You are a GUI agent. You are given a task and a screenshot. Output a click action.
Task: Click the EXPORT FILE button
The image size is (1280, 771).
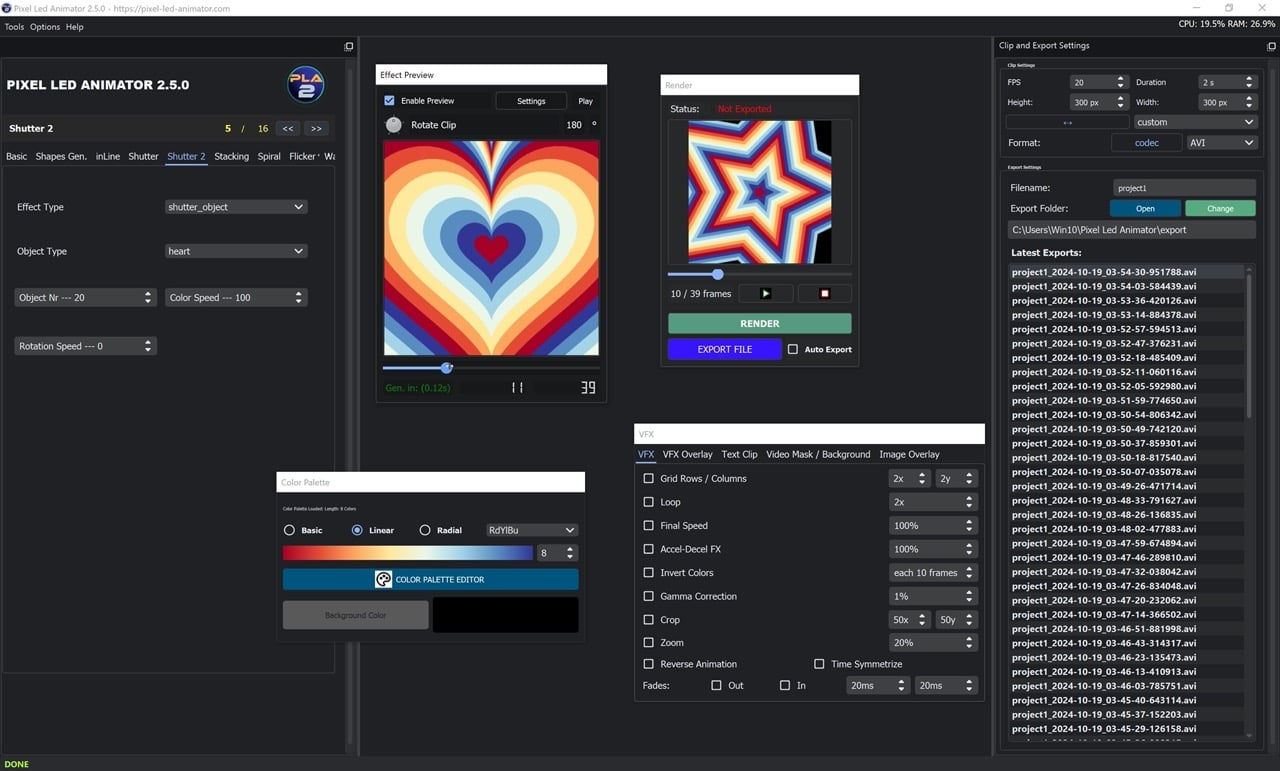click(724, 349)
